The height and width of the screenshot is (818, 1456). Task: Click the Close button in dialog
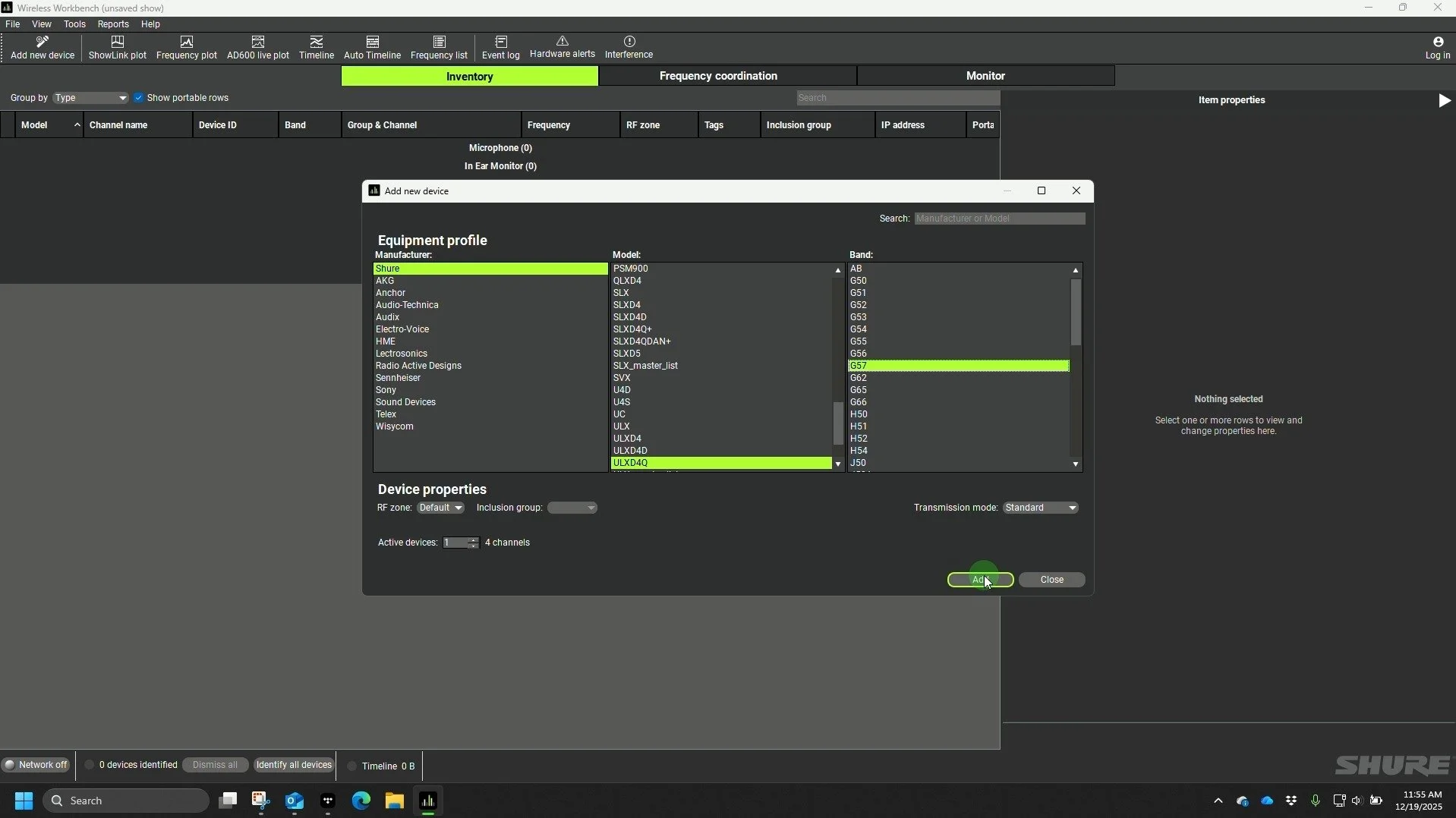1051,580
